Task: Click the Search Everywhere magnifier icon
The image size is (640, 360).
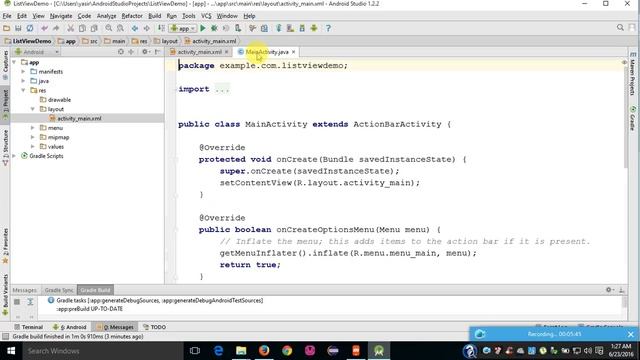Action: [620, 27]
